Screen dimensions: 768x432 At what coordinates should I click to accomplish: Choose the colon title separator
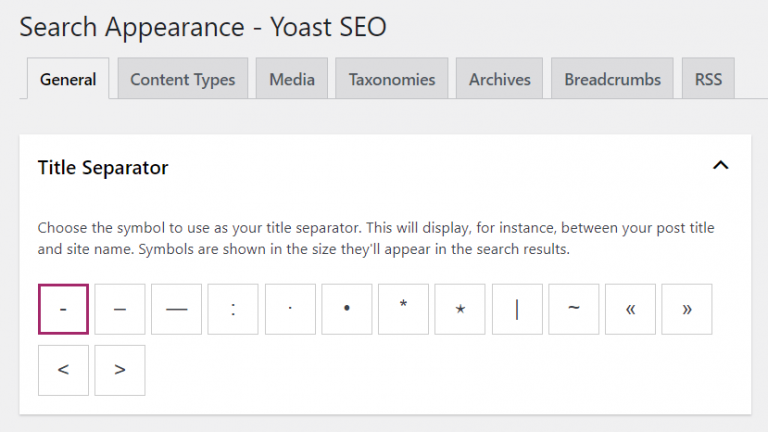(x=233, y=309)
